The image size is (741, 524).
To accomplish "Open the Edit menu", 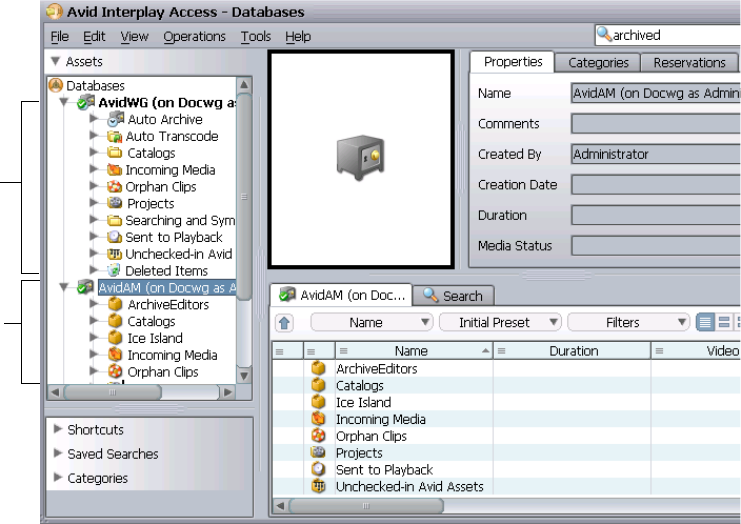I will coord(94,36).
